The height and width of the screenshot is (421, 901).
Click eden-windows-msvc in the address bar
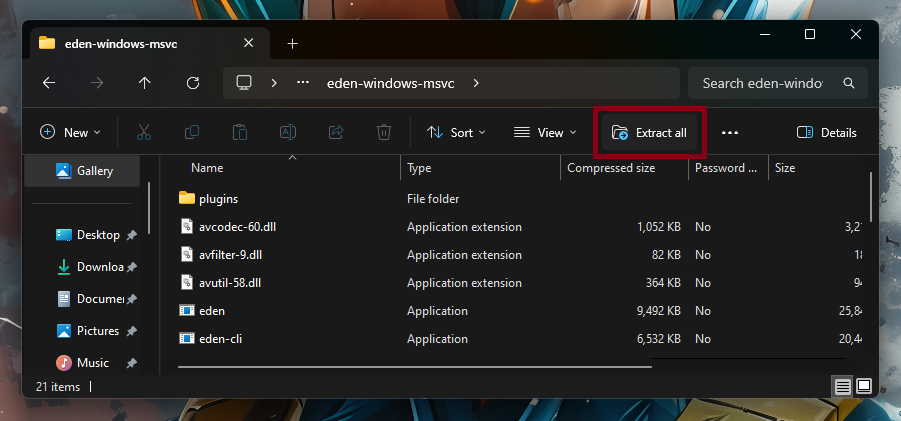(391, 83)
